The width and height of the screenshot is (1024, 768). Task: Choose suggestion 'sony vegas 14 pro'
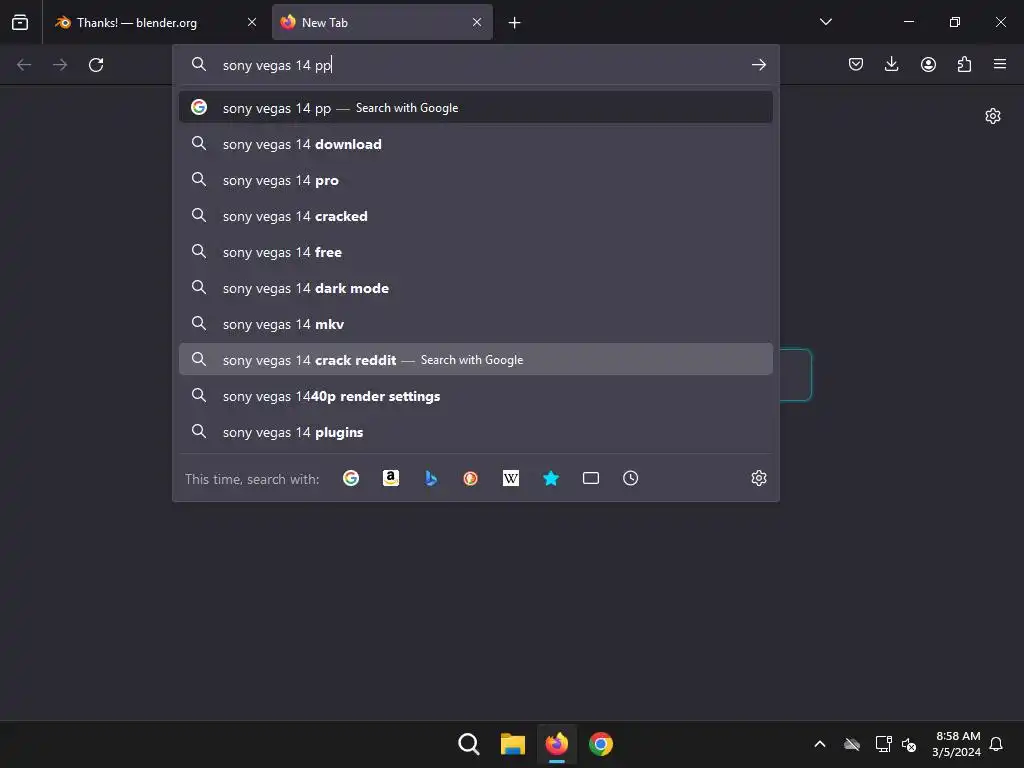coord(475,180)
